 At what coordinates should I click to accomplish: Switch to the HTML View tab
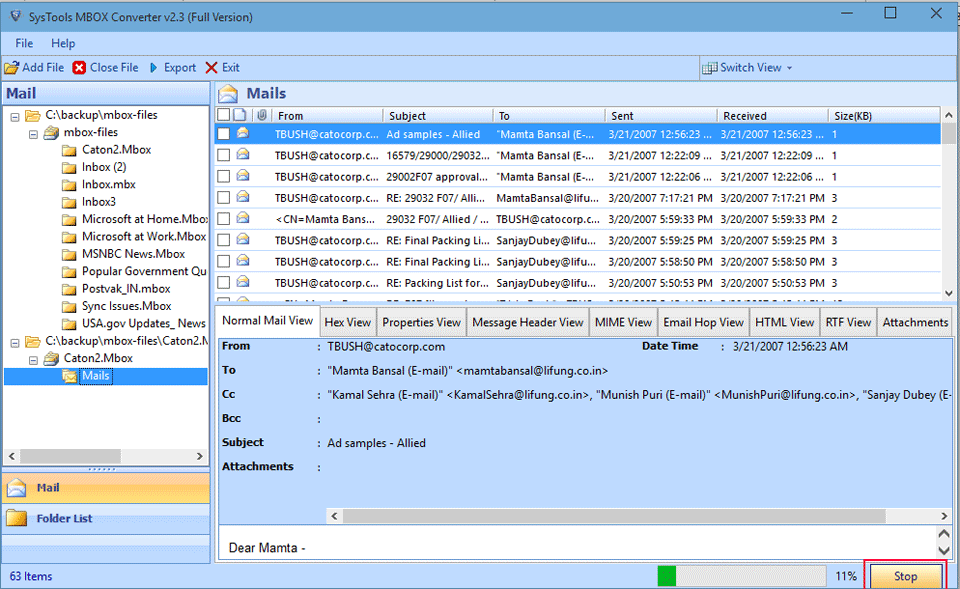785,322
